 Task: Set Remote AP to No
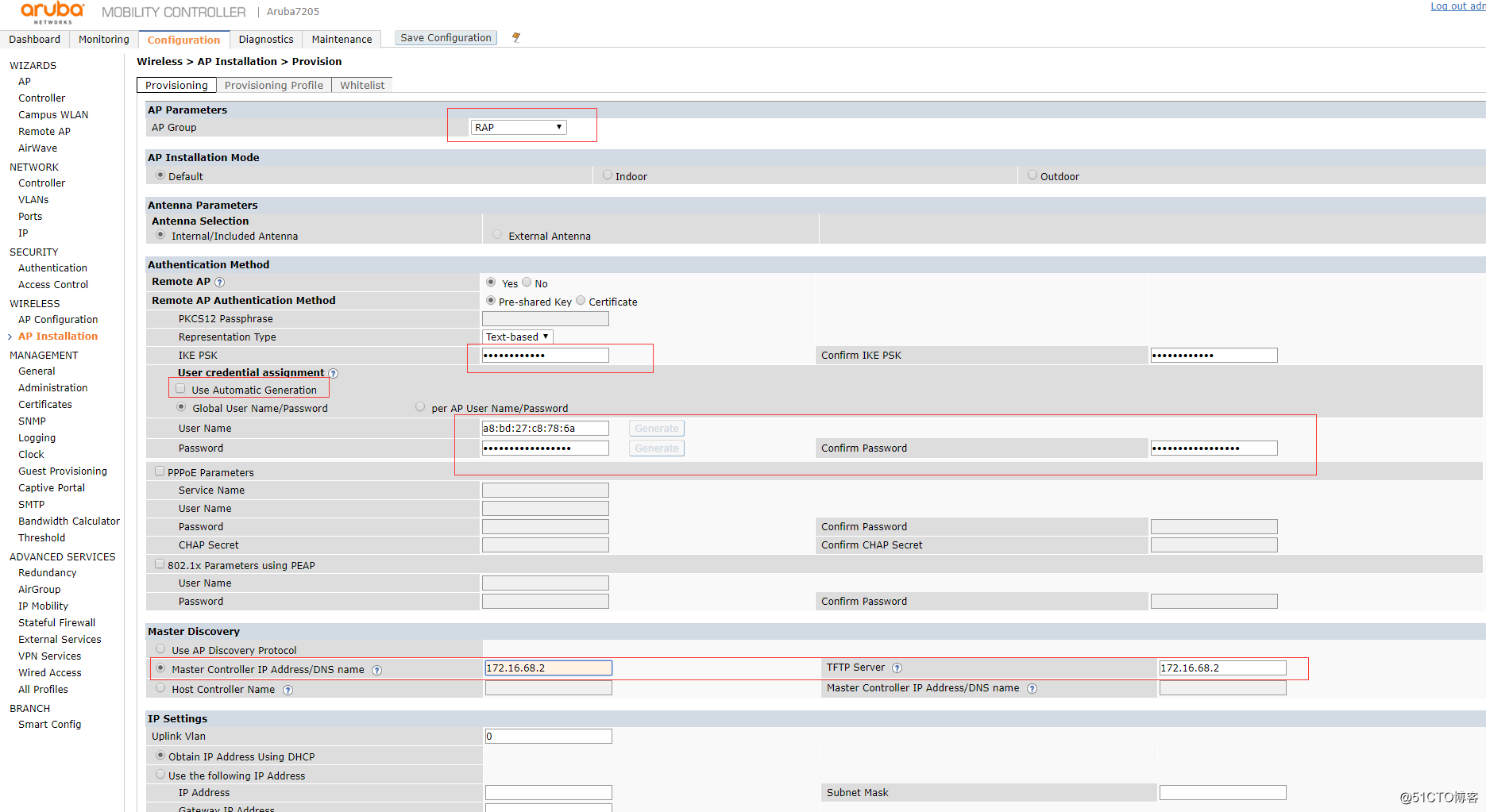pyautogui.click(x=527, y=282)
